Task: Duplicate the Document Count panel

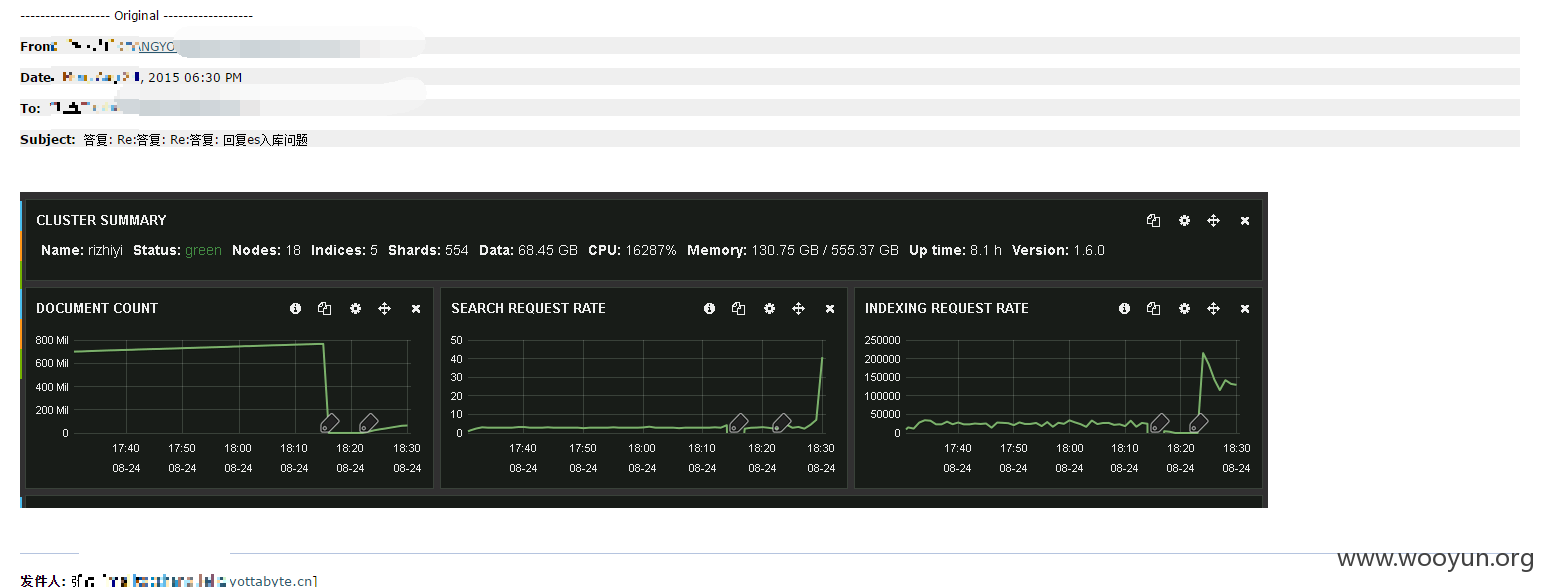Action: tap(324, 309)
